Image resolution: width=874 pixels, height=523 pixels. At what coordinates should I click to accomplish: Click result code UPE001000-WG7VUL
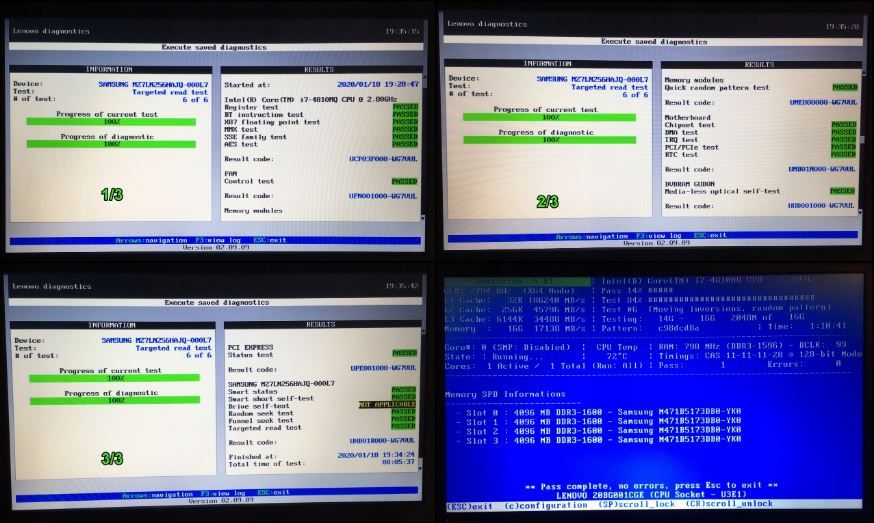click(383, 369)
